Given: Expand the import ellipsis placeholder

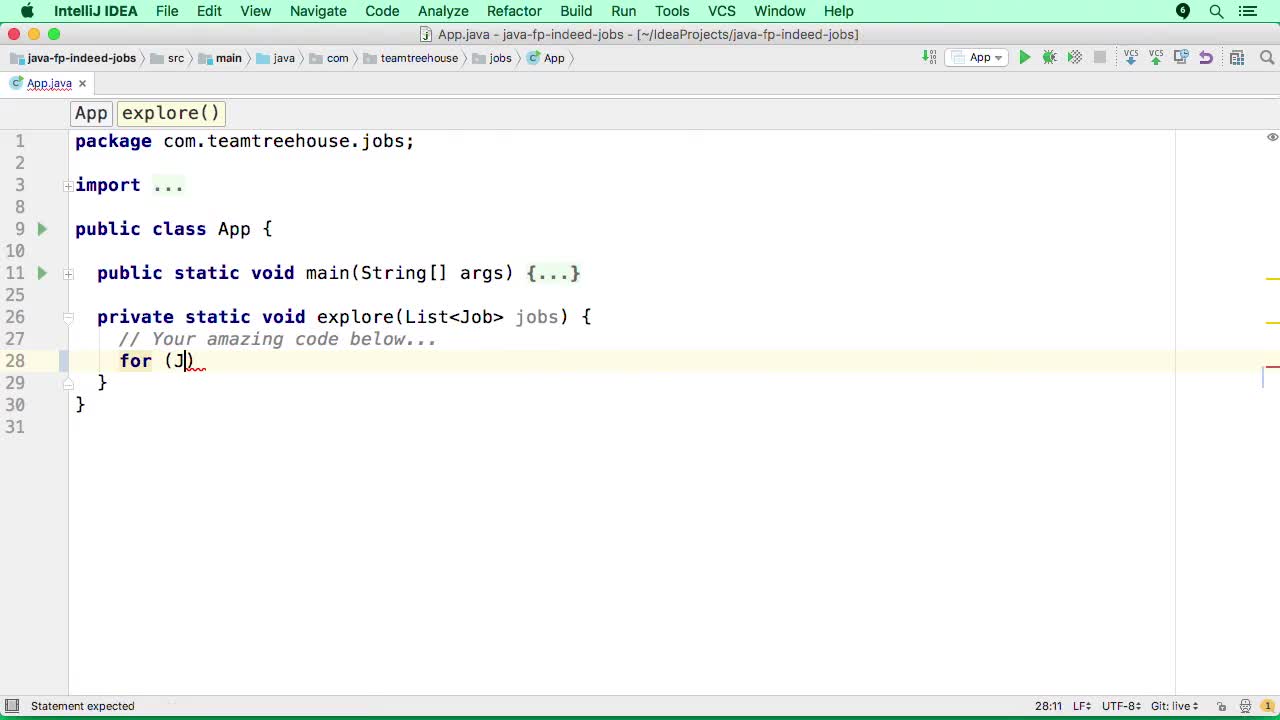Looking at the screenshot, I should [168, 185].
